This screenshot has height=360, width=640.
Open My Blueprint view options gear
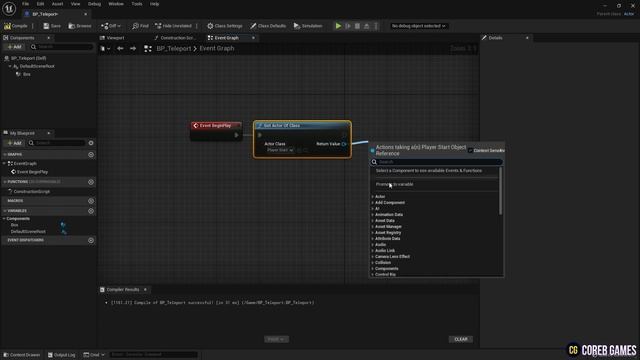point(91,143)
